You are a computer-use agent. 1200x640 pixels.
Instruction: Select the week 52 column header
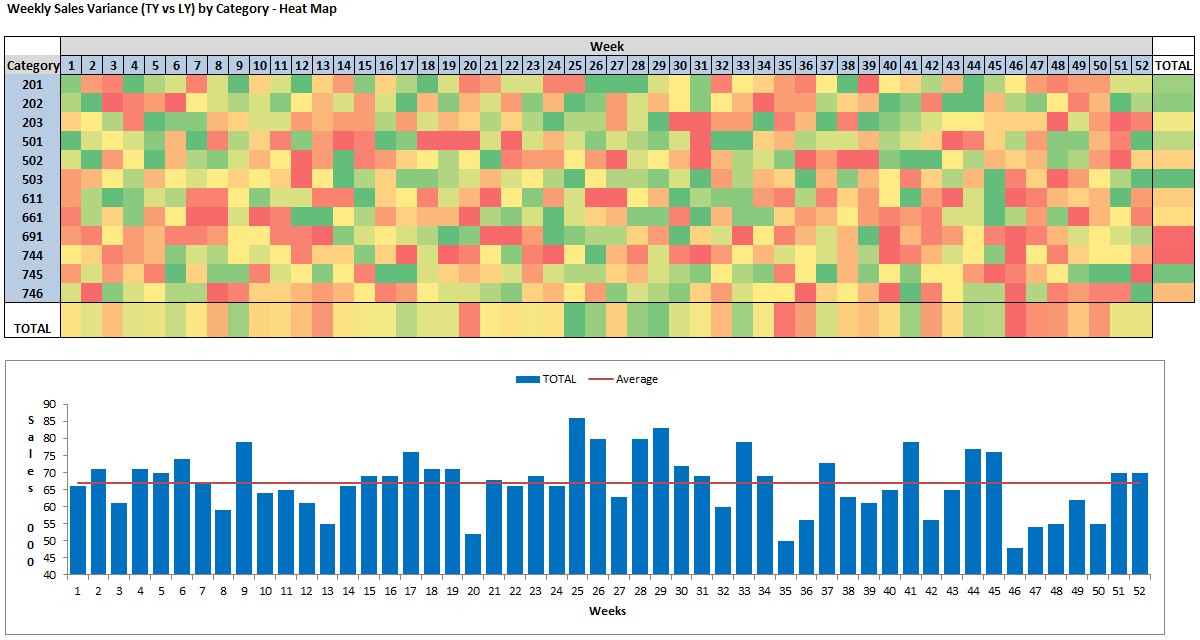coord(1141,66)
